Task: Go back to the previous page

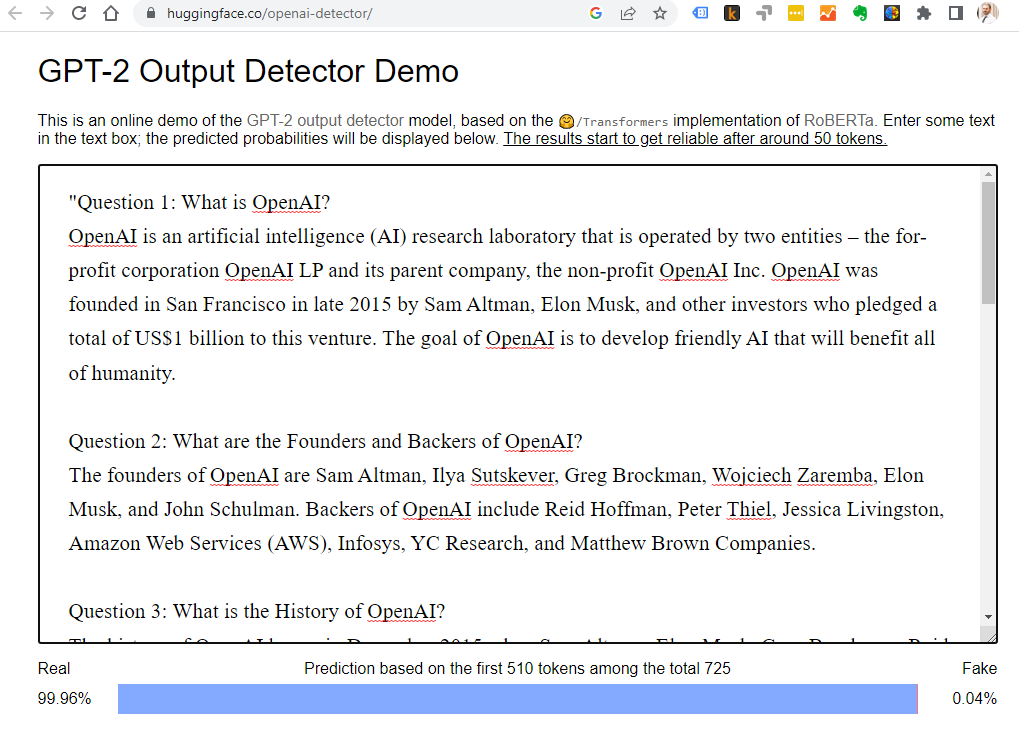Action: click(15, 13)
